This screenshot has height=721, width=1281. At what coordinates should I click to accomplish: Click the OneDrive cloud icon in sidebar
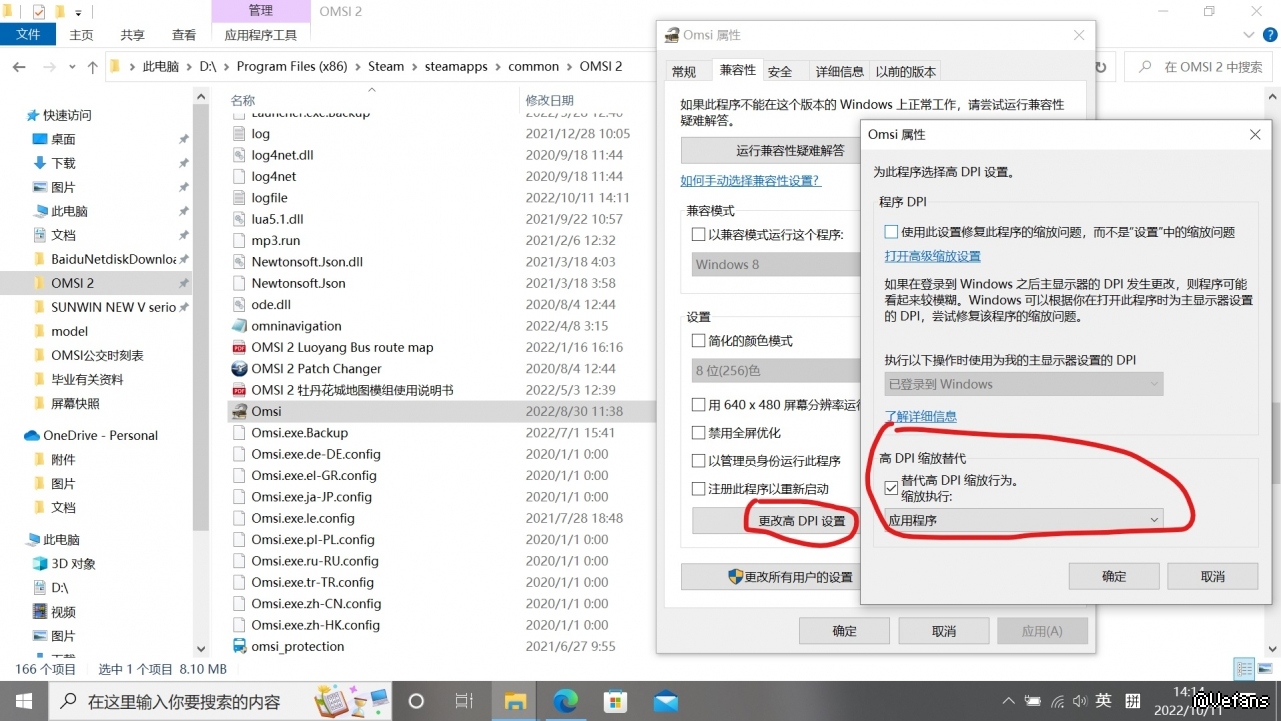32,435
